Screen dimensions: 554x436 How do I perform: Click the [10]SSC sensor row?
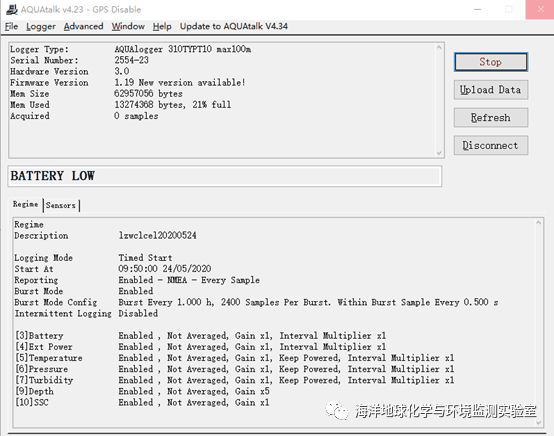click(142, 402)
